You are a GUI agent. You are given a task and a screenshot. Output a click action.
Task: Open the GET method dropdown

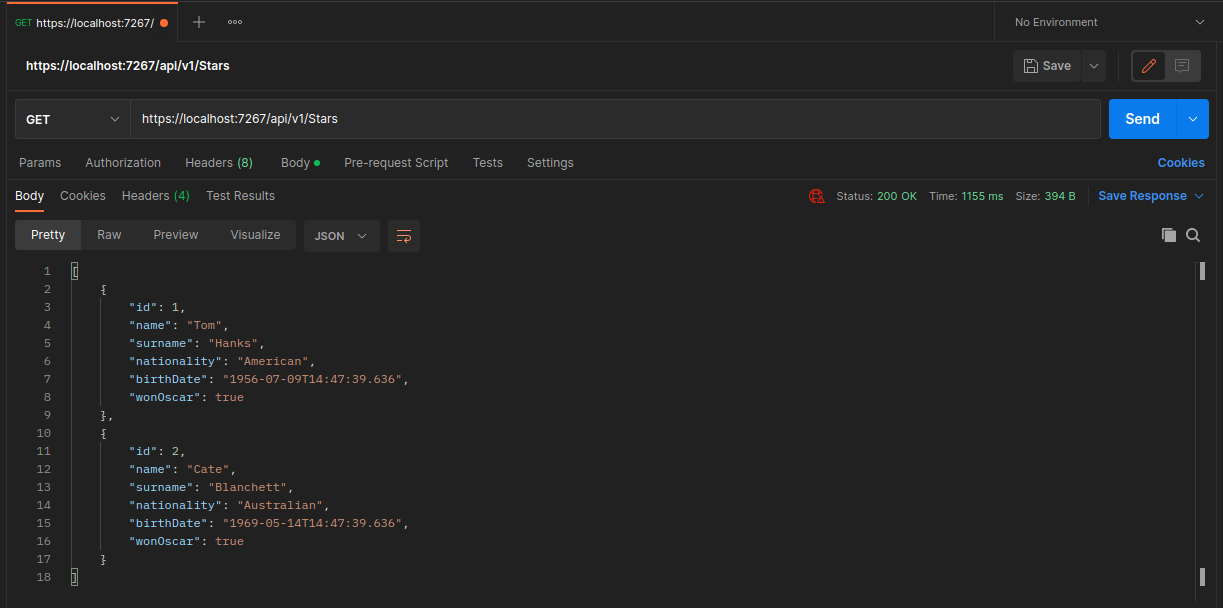click(x=73, y=119)
